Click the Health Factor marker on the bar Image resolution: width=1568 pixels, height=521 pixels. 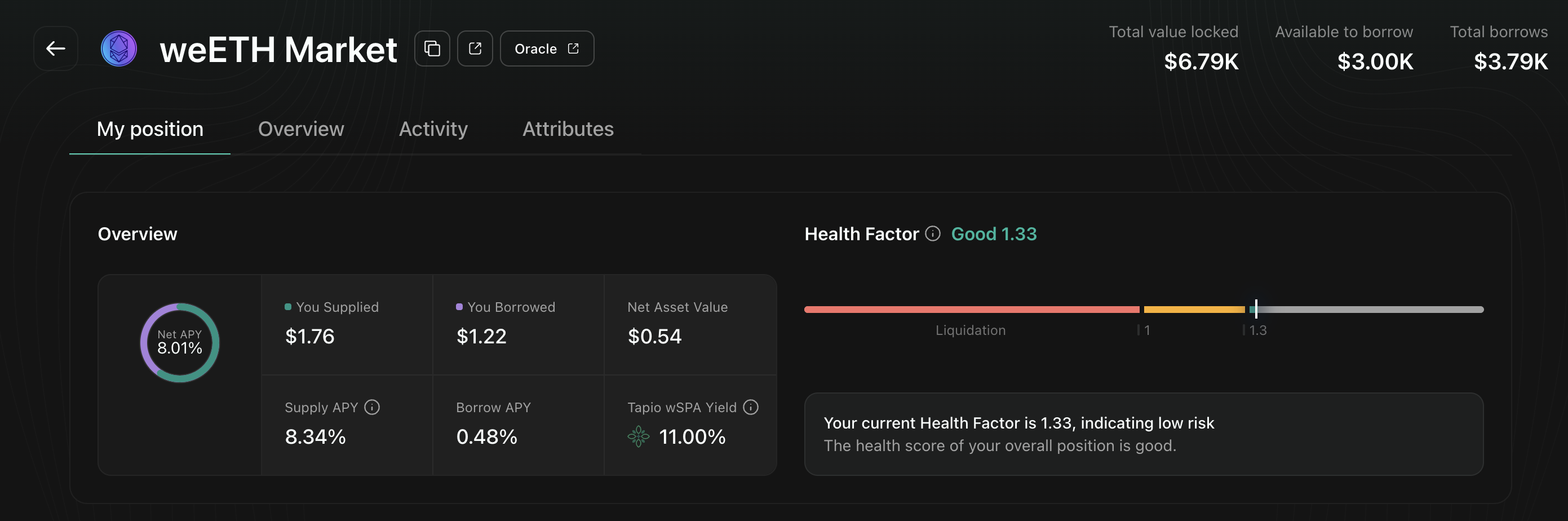(x=1256, y=309)
